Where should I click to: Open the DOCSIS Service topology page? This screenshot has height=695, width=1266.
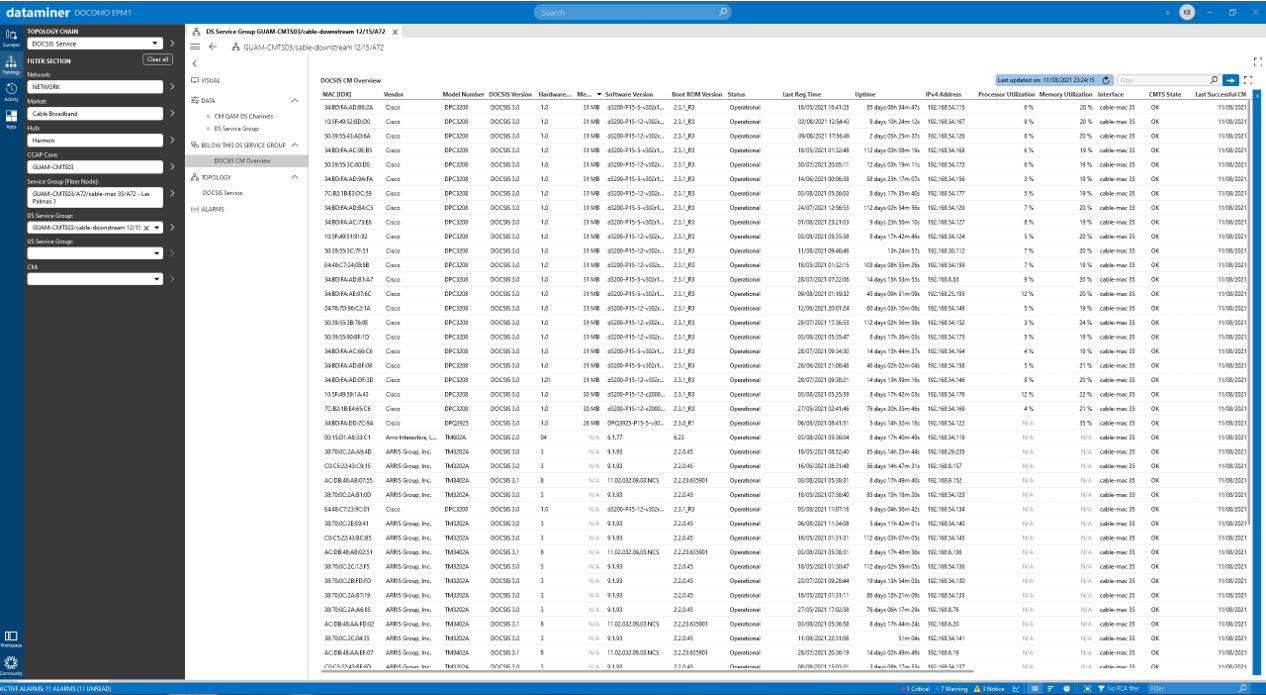[222, 192]
